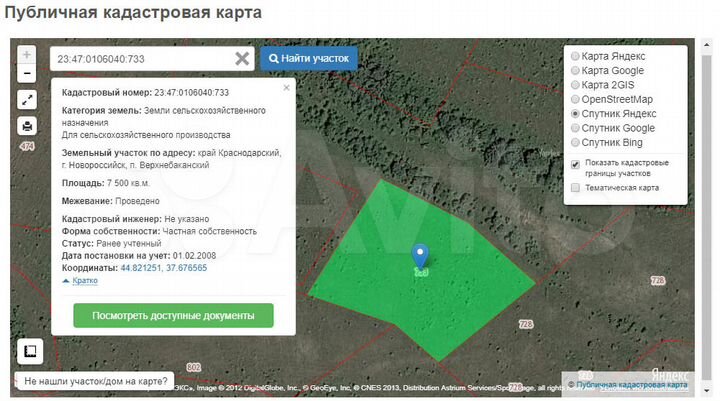Click Дата постановки на учет line
720x401 pixels.
click(x=139, y=256)
